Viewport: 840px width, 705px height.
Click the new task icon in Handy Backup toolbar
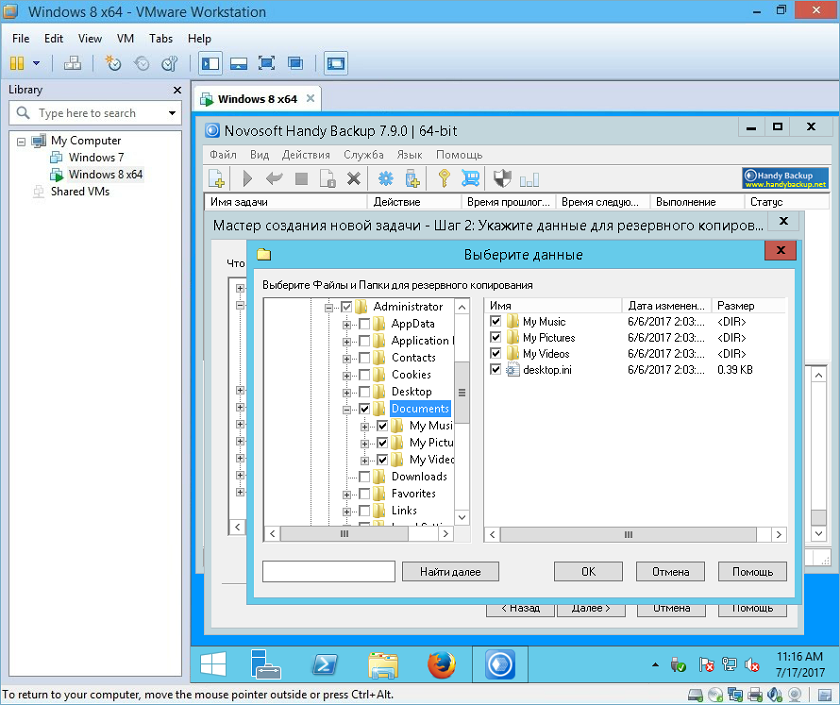(x=216, y=179)
